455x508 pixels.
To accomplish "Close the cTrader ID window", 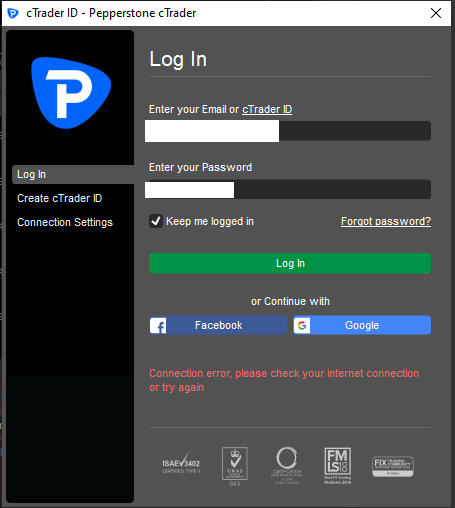I will [x=436, y=13].
